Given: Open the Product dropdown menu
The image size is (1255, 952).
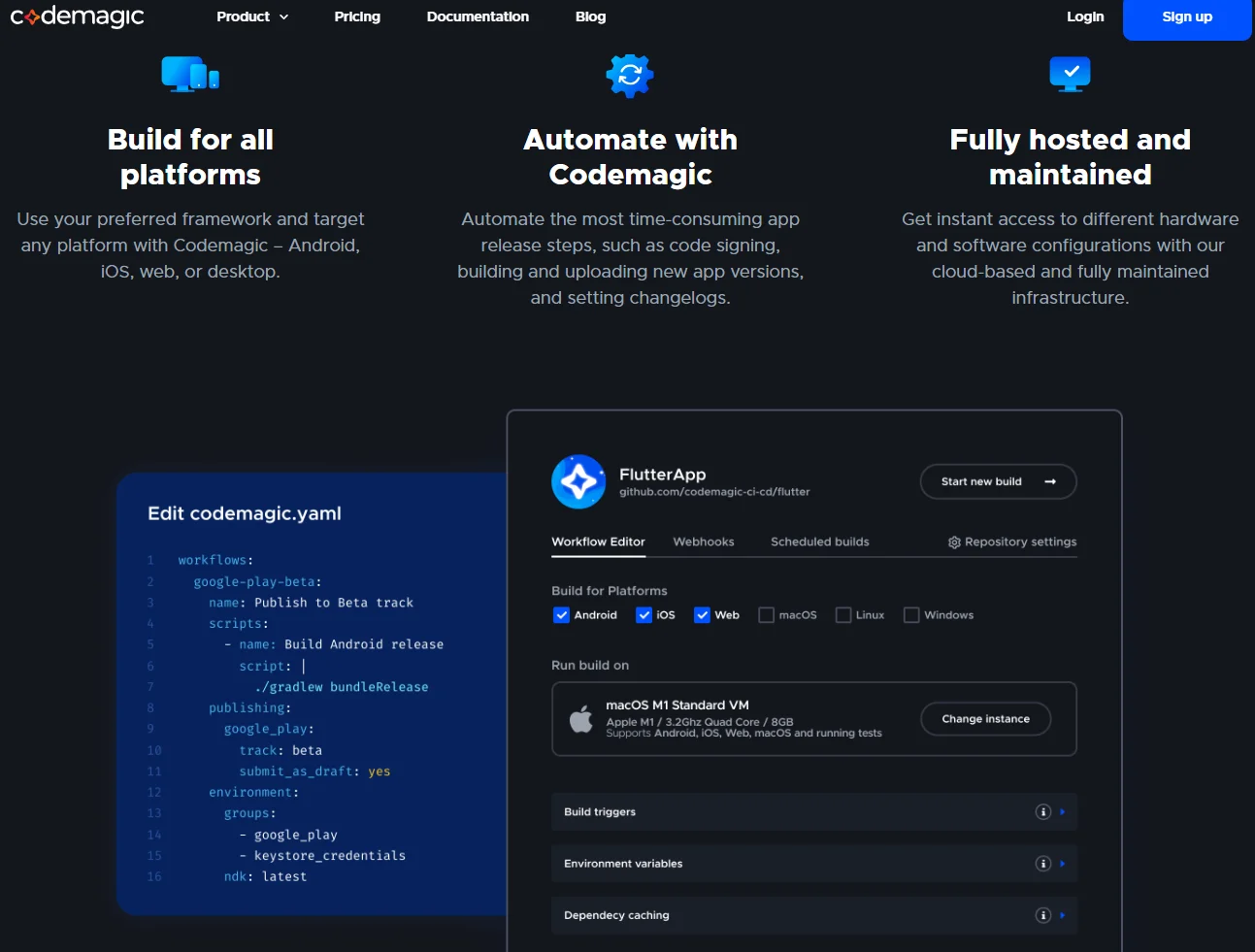Looking at the screenshot, I should (x=252, y=16).
